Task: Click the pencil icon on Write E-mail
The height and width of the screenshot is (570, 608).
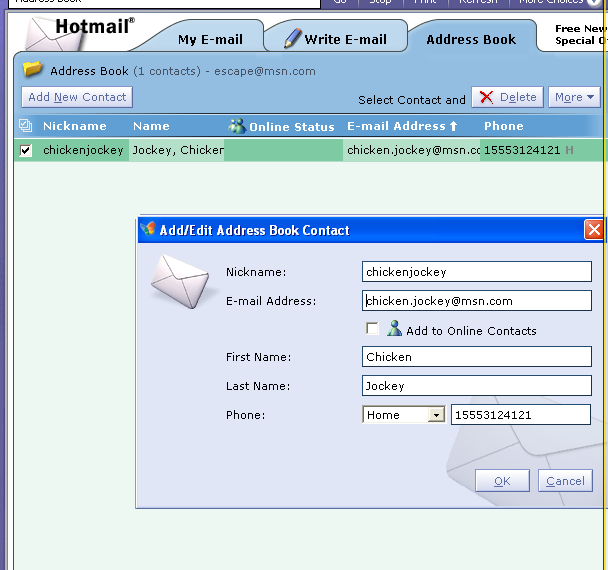Action: pyautogui.click(x=292, y=38)
